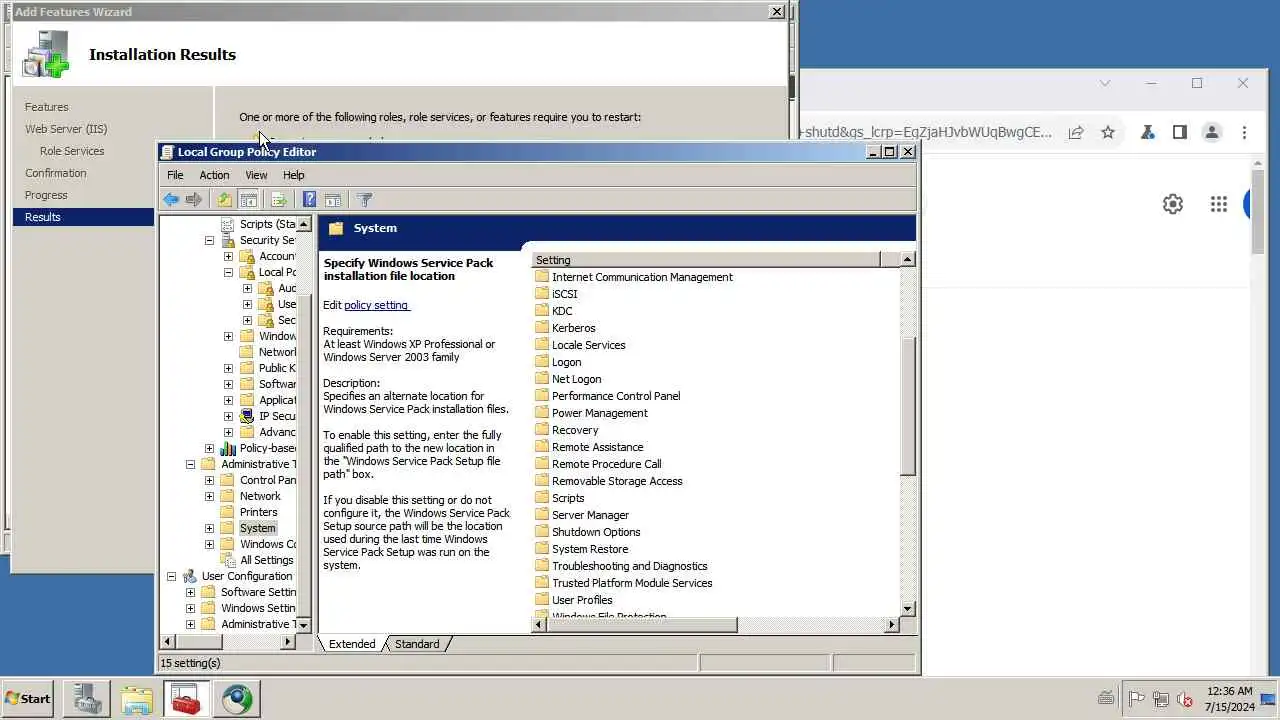Open the Chrome Labs flask icon
This screenshot has height=720, width=1280.
[1148, 132]
